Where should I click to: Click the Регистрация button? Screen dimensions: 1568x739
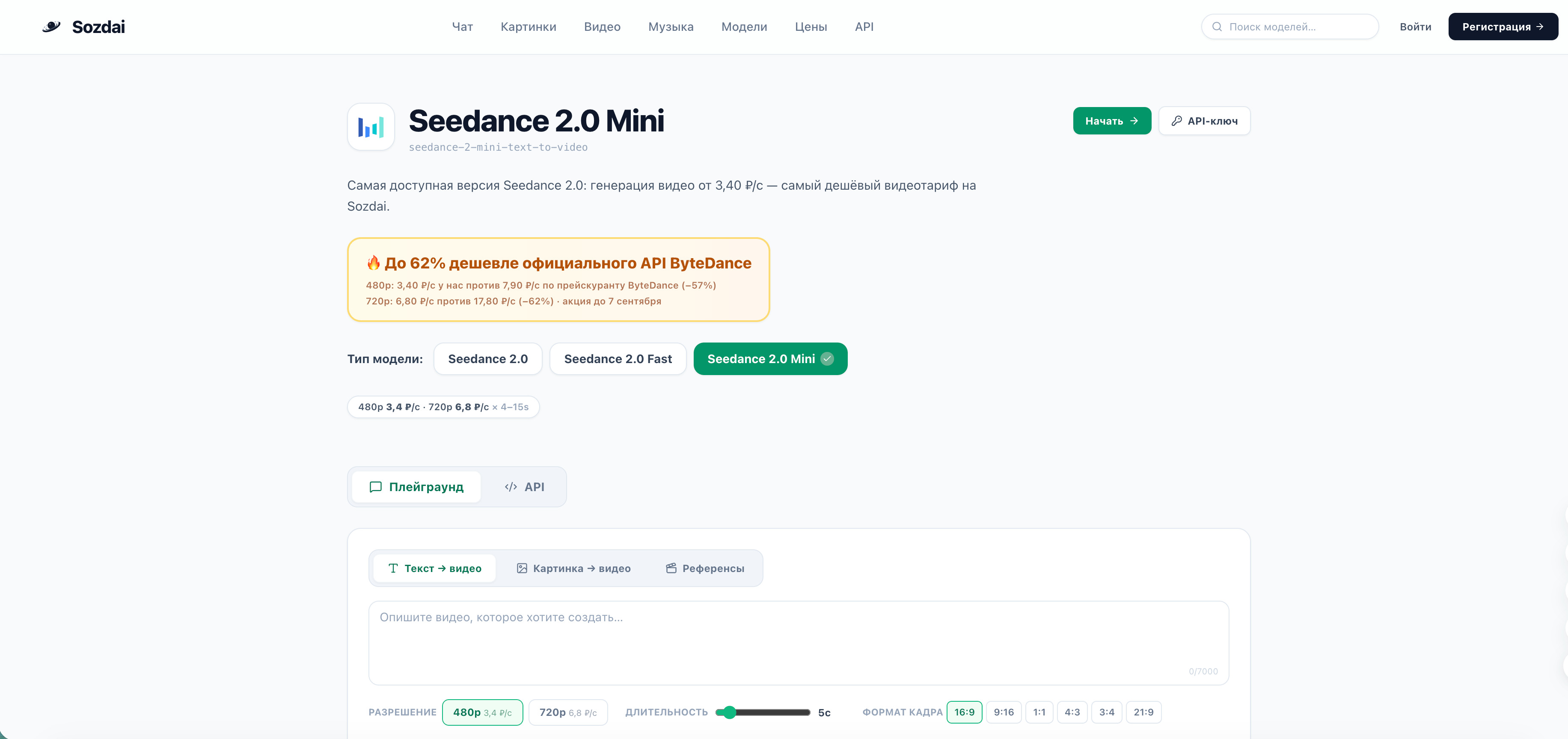[1503, 27]
